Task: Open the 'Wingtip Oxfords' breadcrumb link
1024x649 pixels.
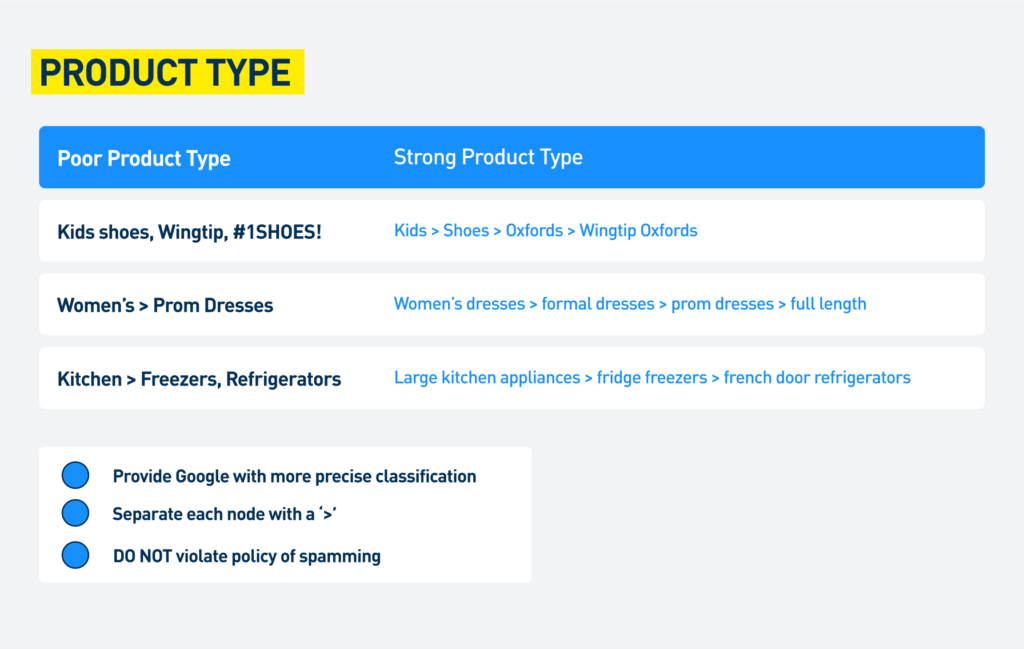Action: tap(638, 230)
